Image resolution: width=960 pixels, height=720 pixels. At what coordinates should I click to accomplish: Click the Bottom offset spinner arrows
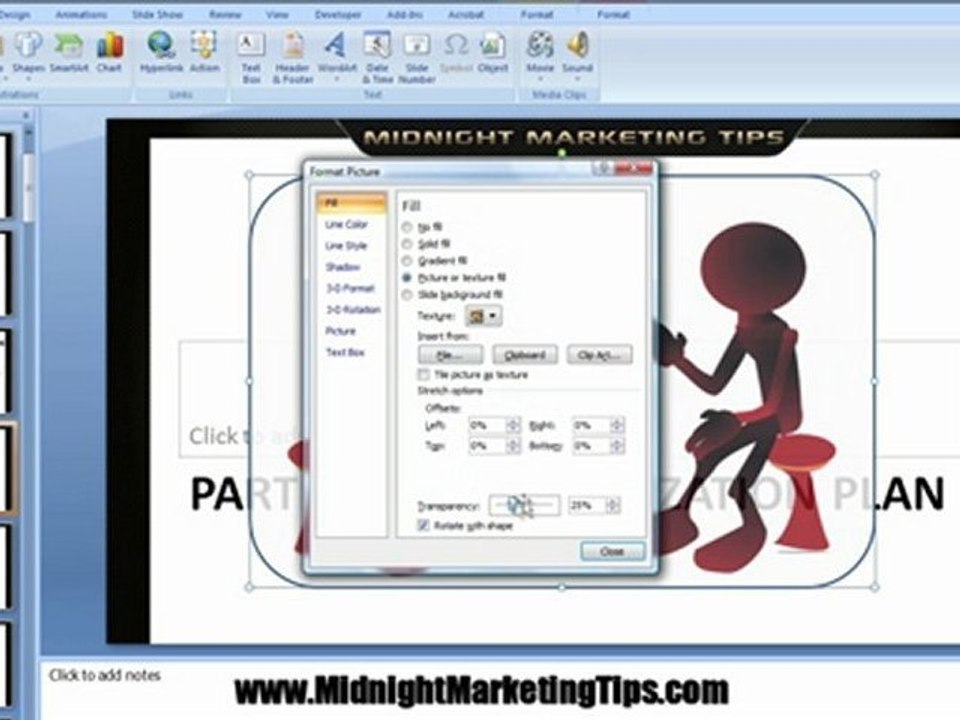pos(617,446)
